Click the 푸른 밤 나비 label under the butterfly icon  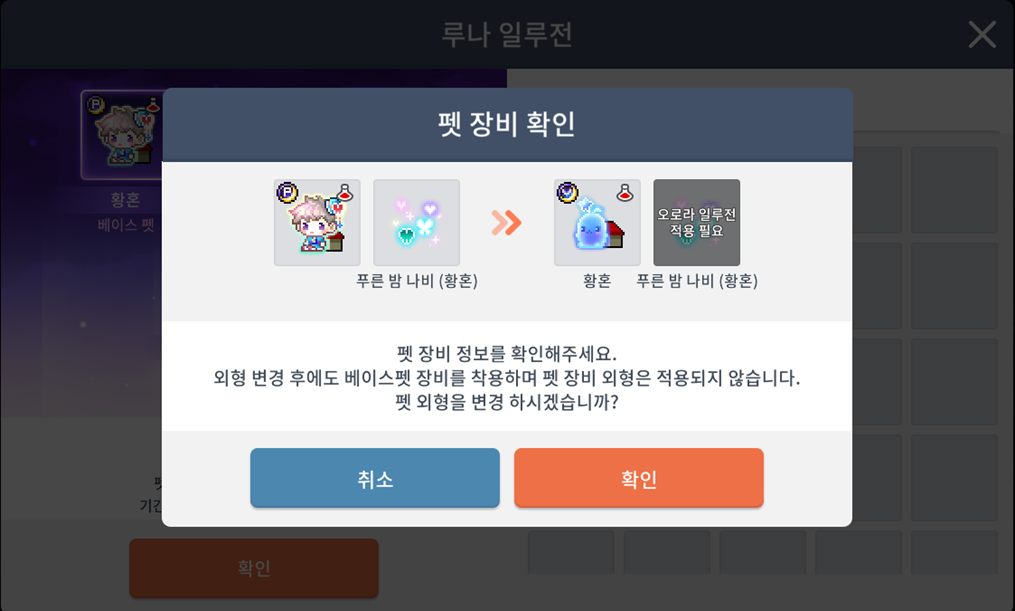417,281
